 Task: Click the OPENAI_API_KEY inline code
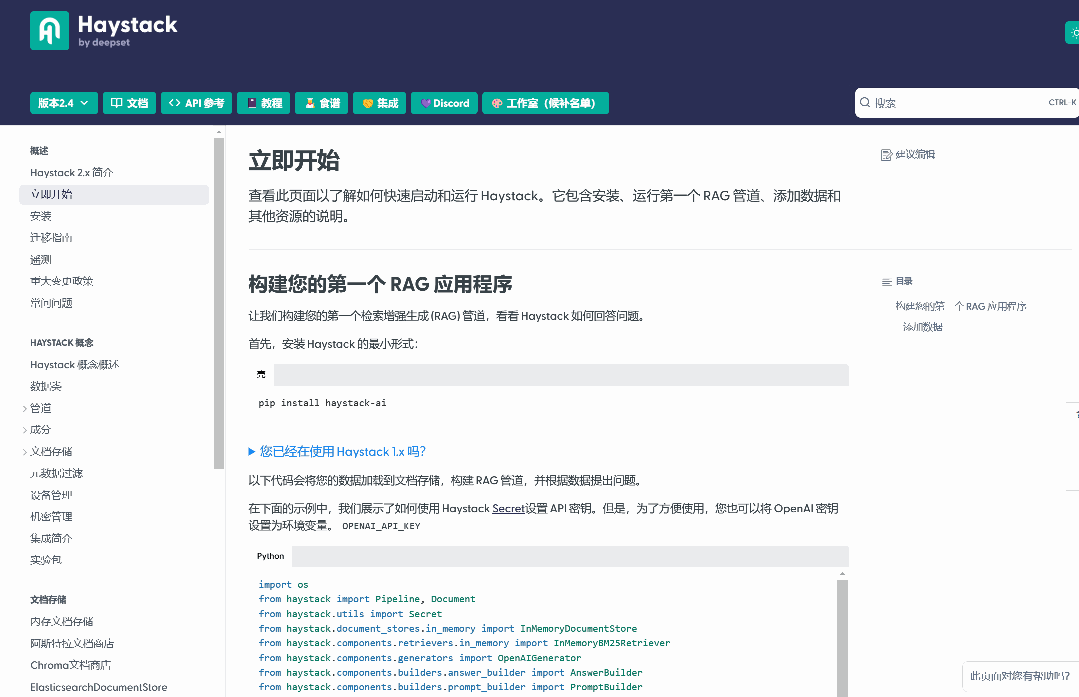point(381,526)
